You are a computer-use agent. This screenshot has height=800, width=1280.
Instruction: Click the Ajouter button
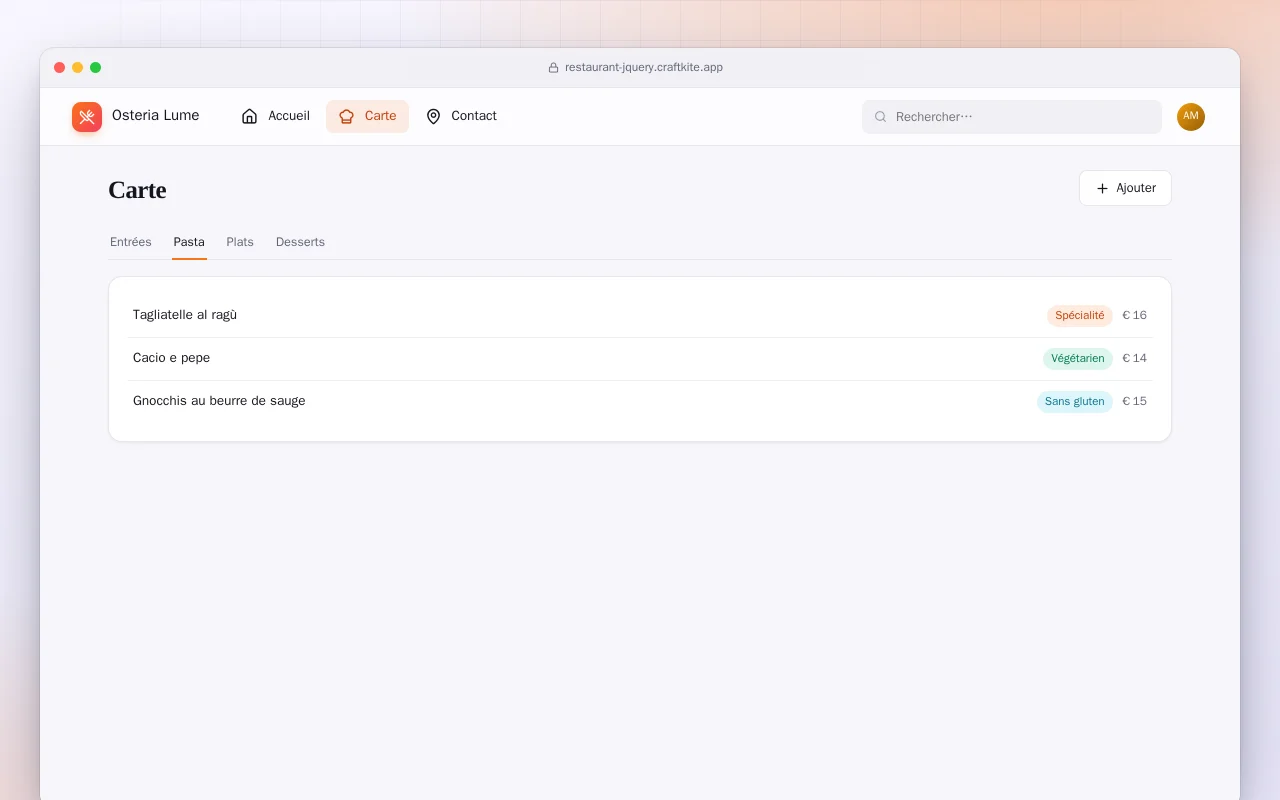(x=1125, y=188)
